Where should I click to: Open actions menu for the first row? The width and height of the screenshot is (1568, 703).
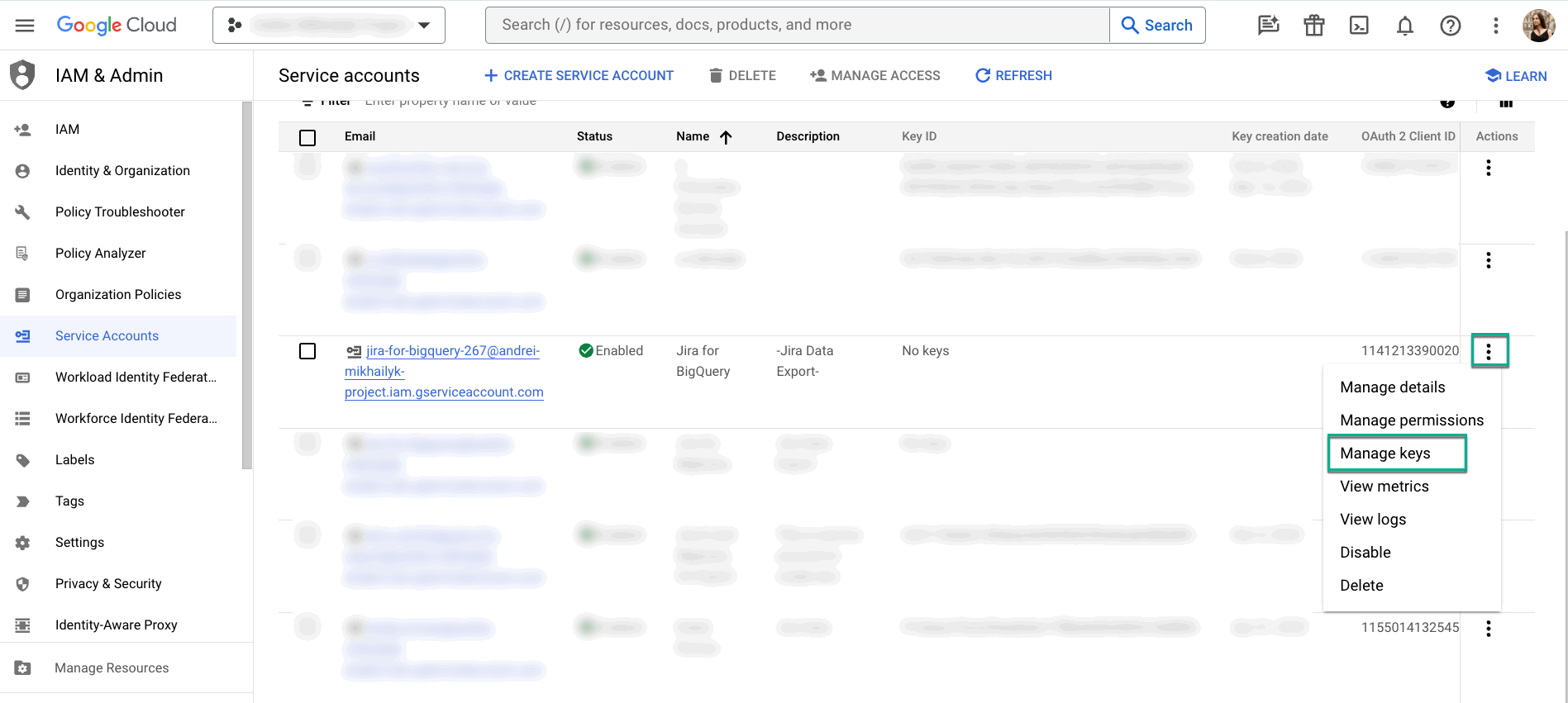[x=1489, y=168]
